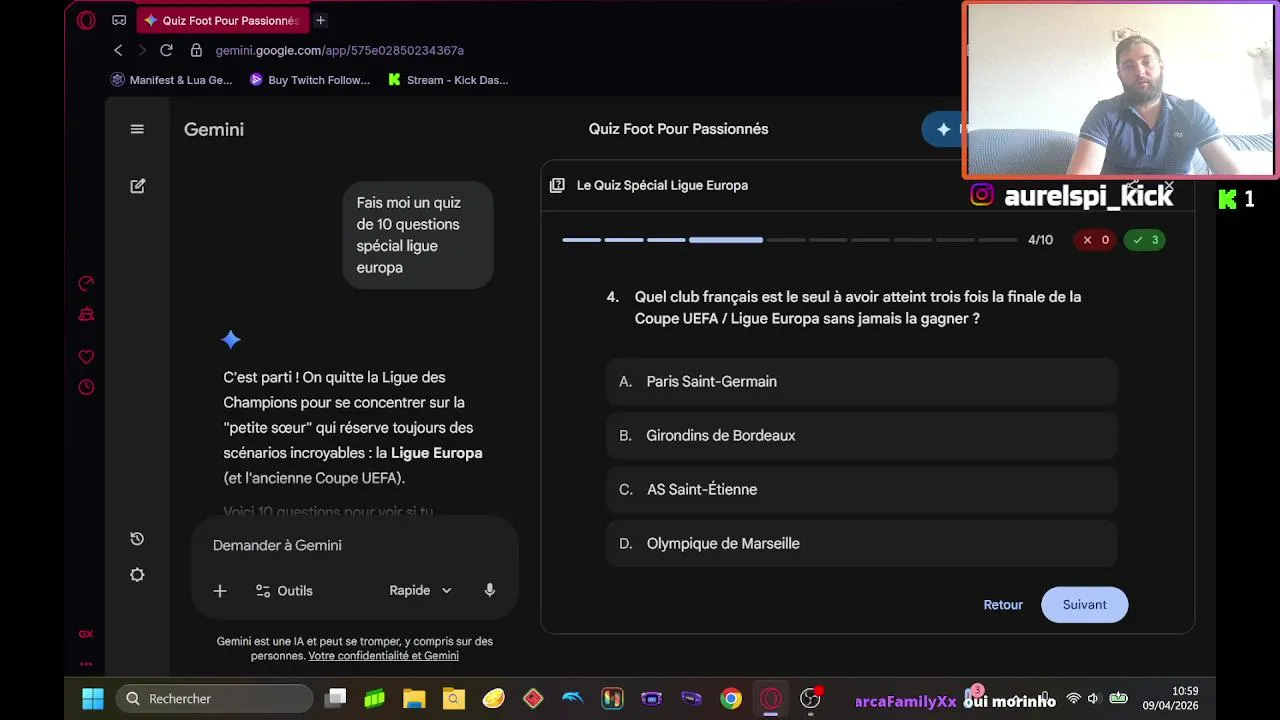Open OBS Studio from taskbar
The height and width of the screenshot is (720, 1280).
[811, 699]
